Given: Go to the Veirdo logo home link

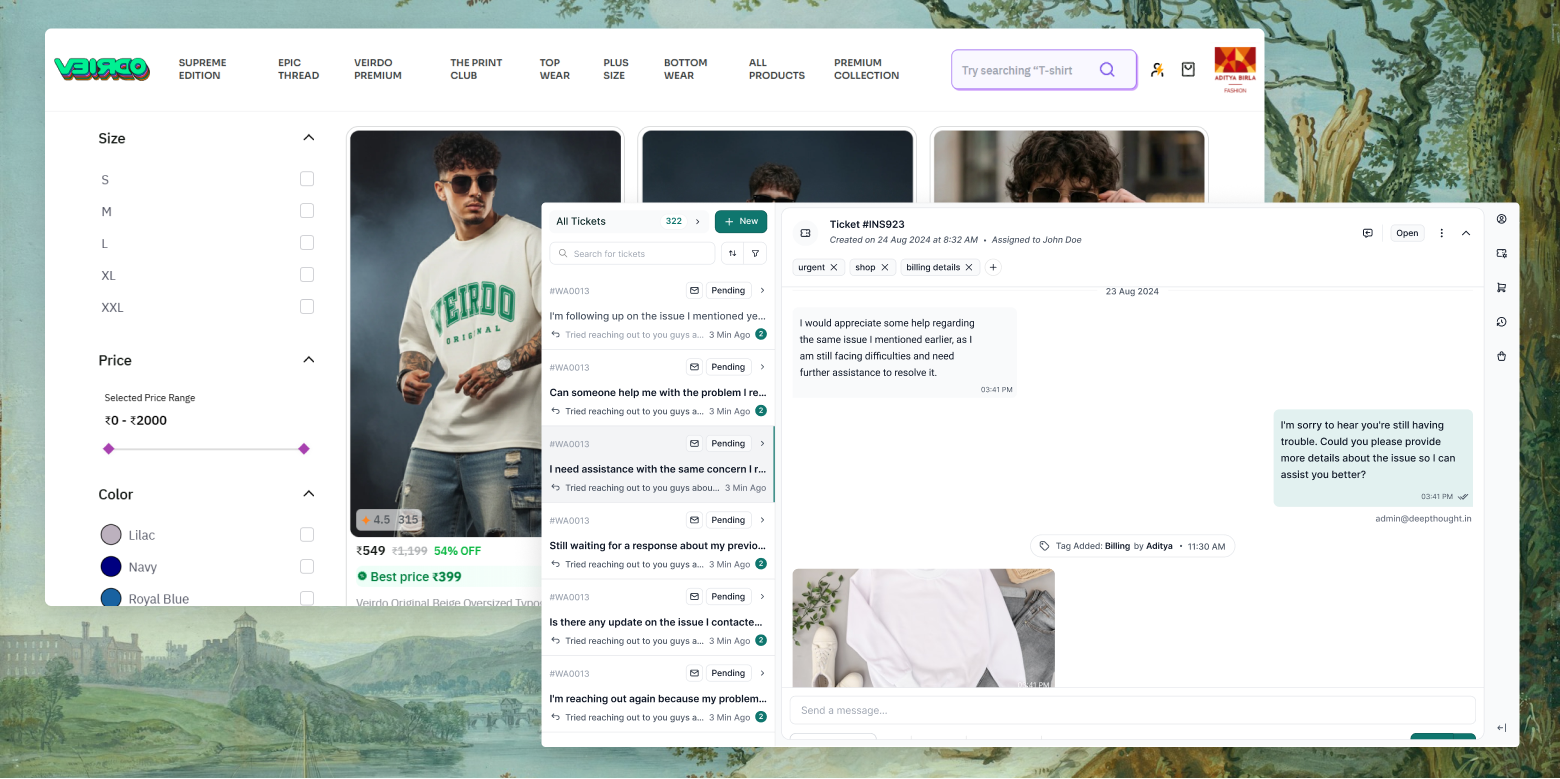Looking at the screenshot, I should [102, 68].
